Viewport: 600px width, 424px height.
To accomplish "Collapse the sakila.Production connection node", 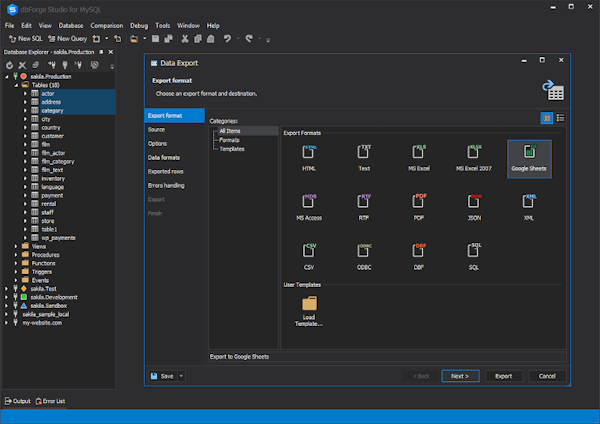I will tap(7, 77).
